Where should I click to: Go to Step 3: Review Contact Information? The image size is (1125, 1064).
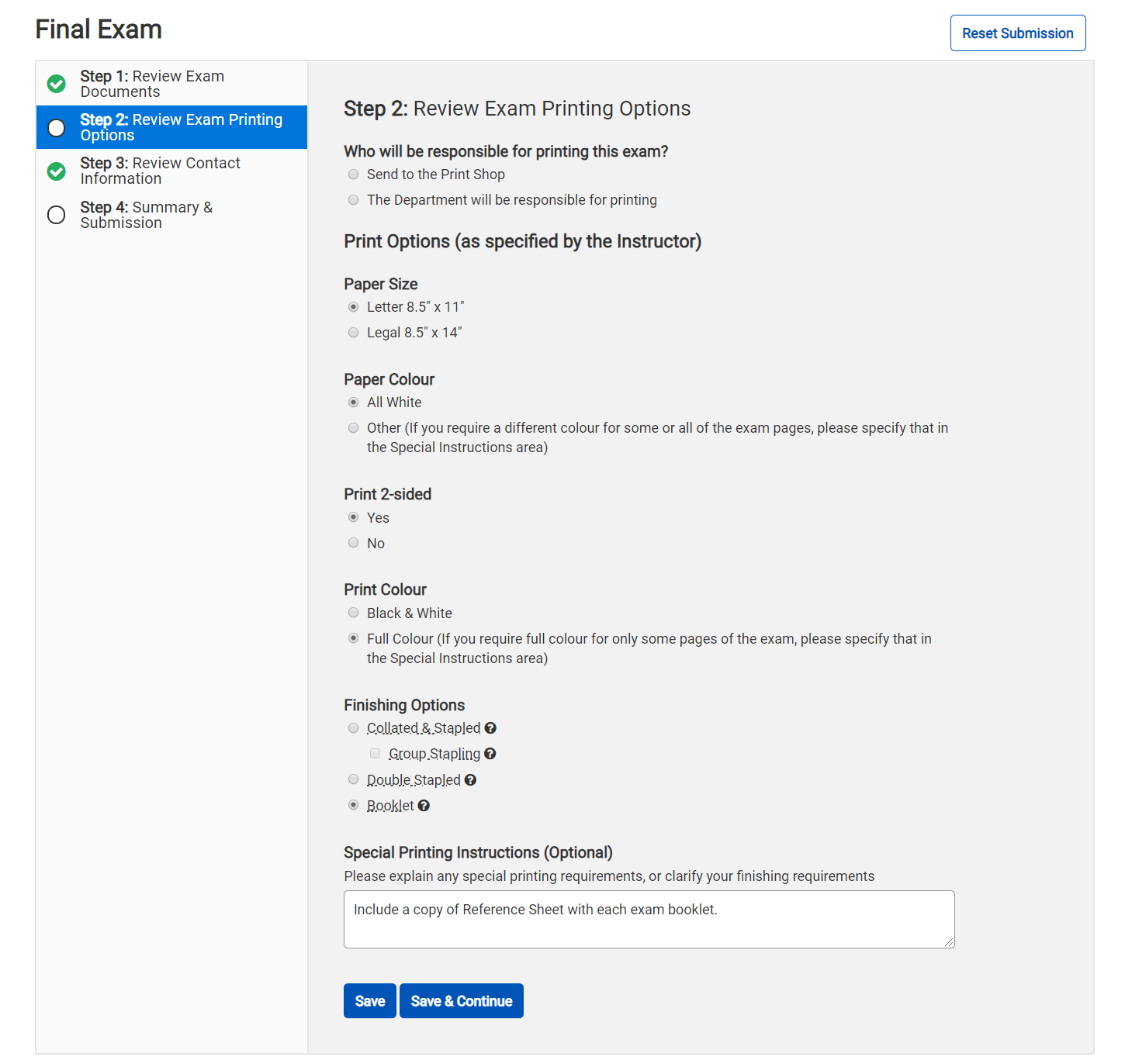172,171
